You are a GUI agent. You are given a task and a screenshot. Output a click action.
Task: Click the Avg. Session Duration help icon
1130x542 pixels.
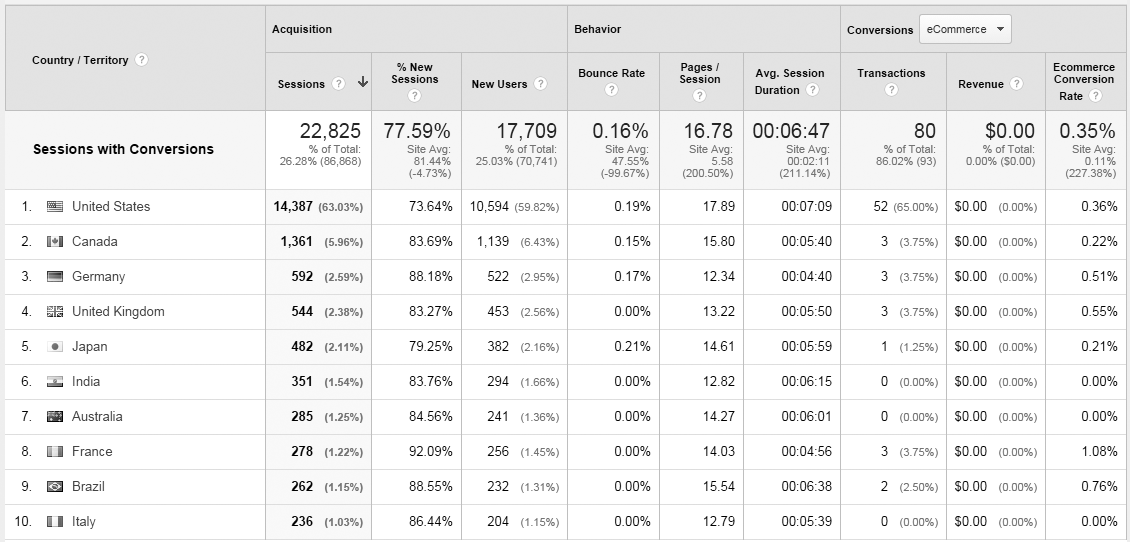pos(813,90)
